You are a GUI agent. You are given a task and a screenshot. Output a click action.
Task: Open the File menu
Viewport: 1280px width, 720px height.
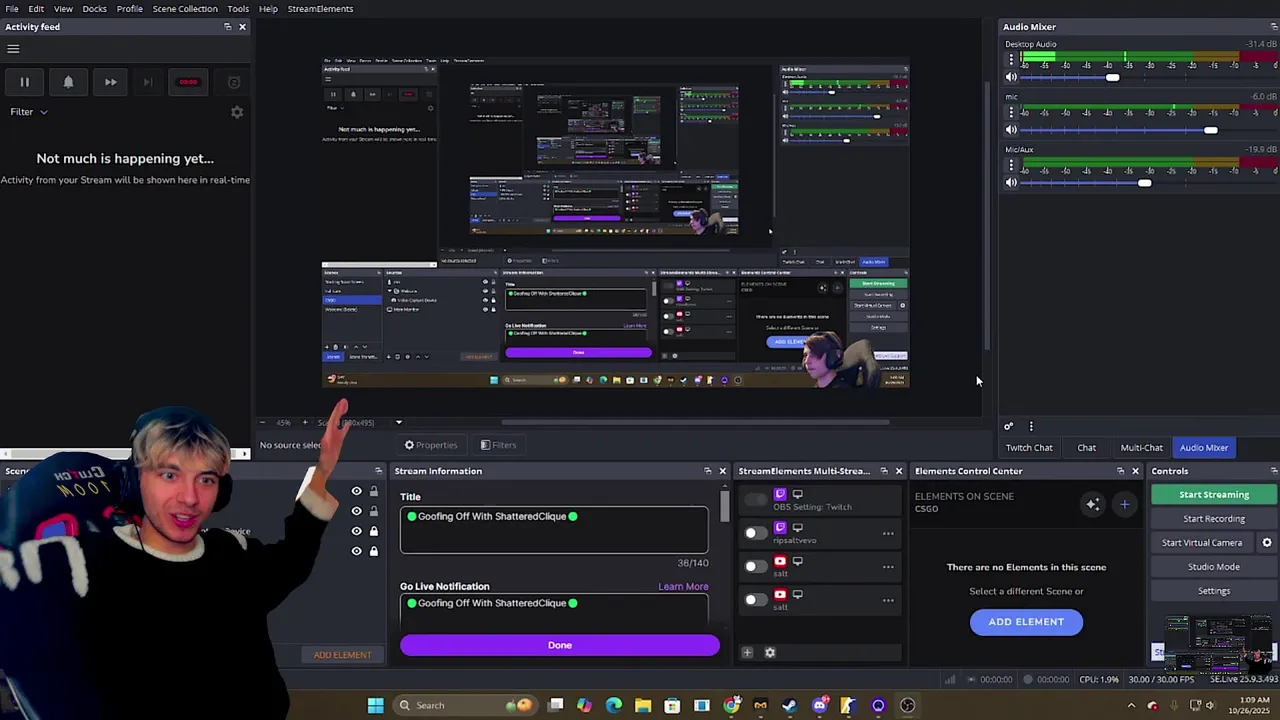[12, 9]
